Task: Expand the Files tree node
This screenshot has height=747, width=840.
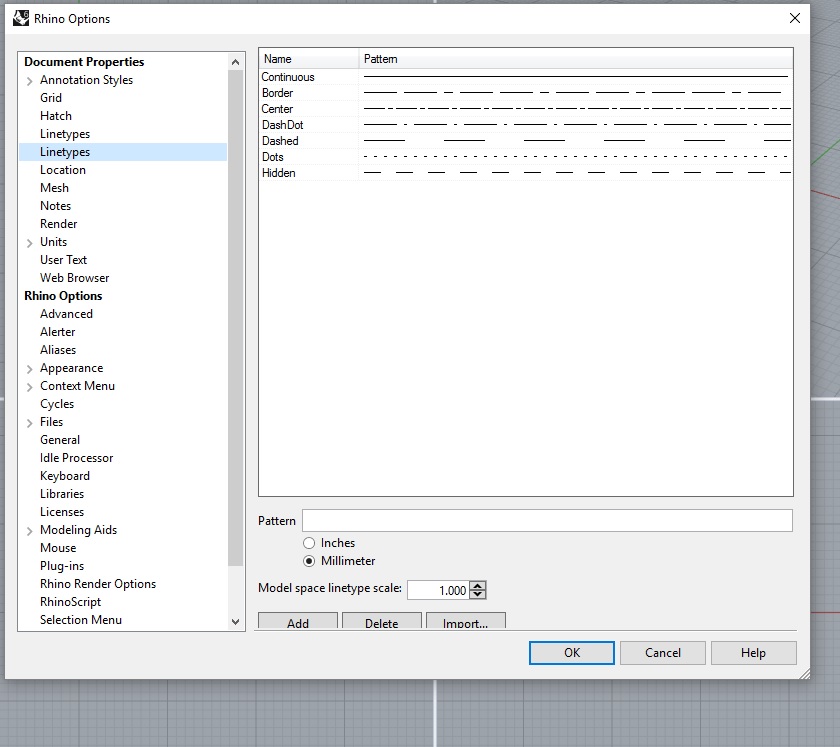Action: click(x=29, y=423)
